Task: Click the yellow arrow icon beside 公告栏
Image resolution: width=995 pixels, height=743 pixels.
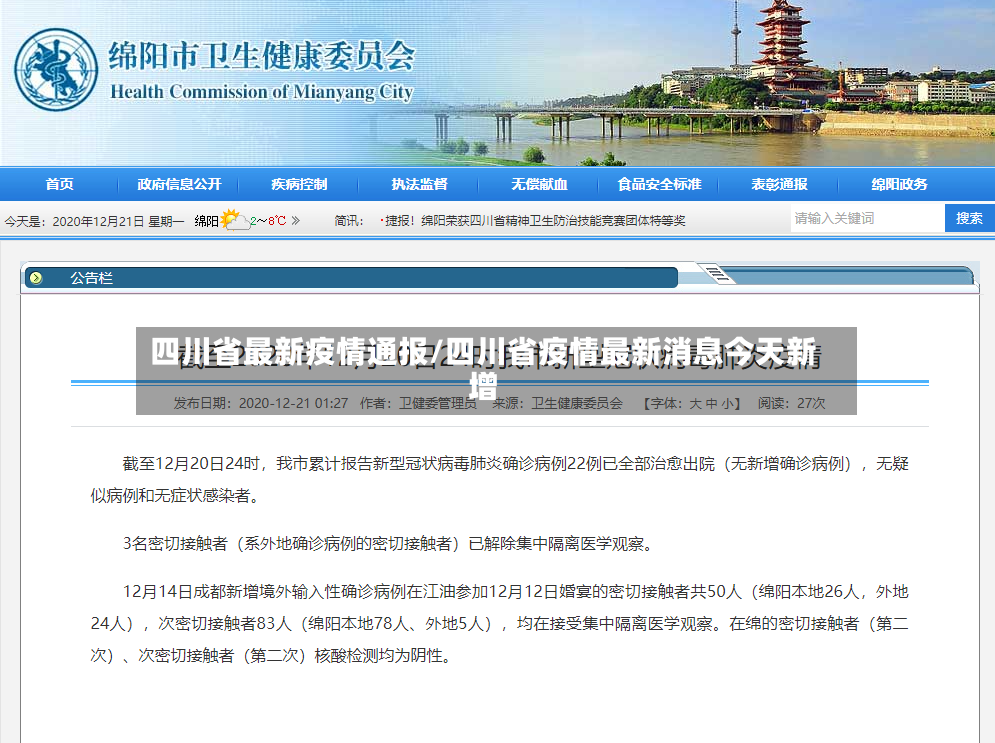Action: [36, 278]
